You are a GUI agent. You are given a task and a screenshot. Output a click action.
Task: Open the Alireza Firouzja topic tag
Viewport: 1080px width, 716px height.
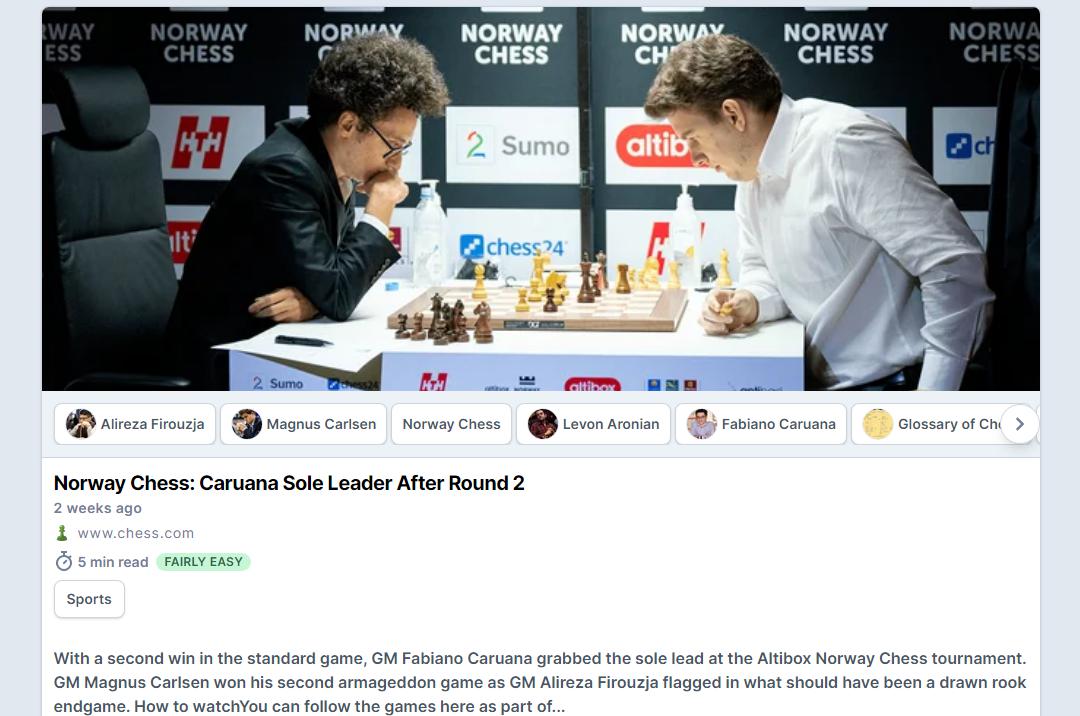point(135,424)
